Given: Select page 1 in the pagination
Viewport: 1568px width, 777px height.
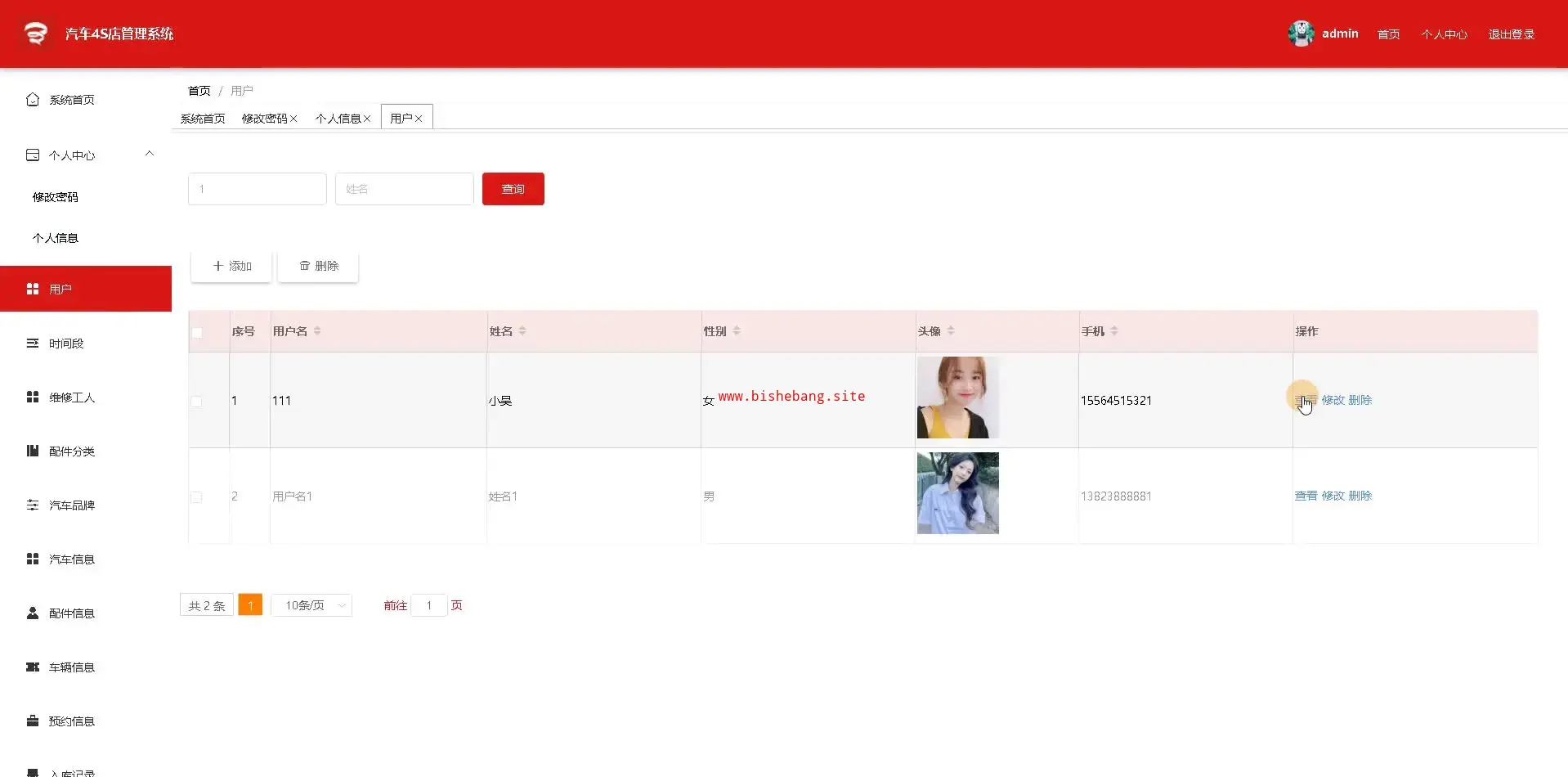Looking at the screenshot, I should tap(250, 605).
